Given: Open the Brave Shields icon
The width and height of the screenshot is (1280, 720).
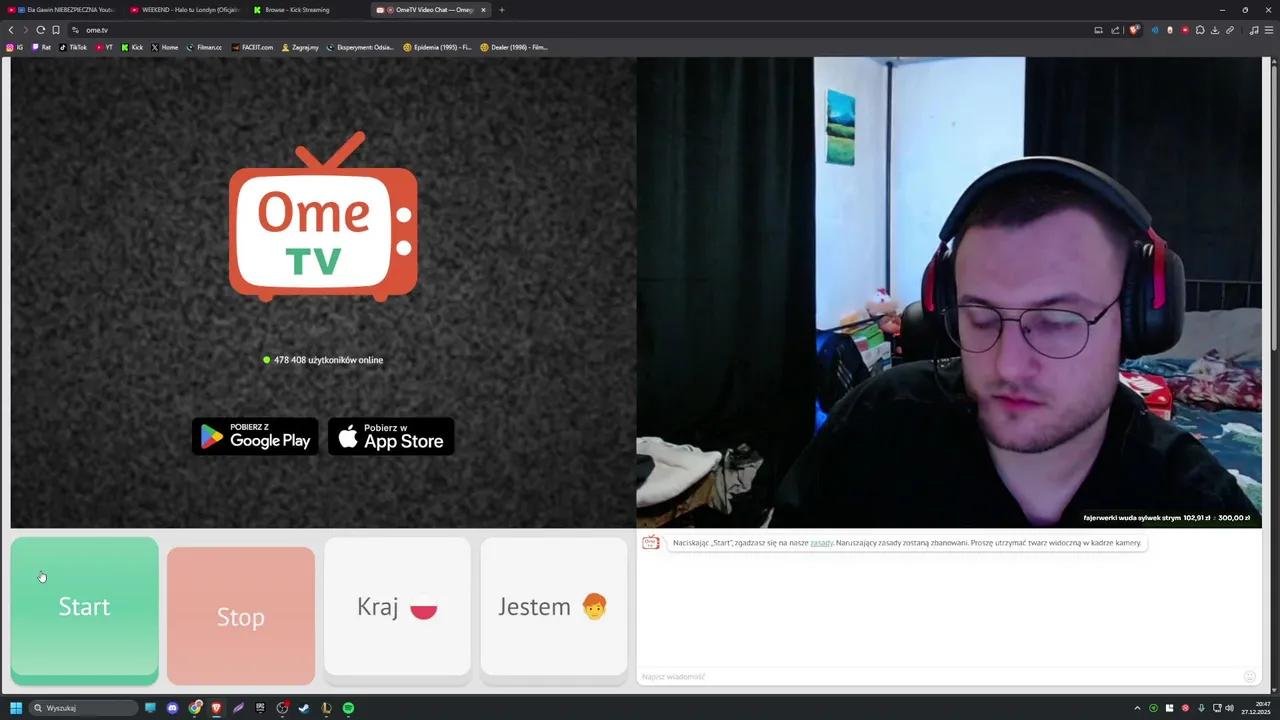Looking at the screenshot, I should coord(1134,30).
